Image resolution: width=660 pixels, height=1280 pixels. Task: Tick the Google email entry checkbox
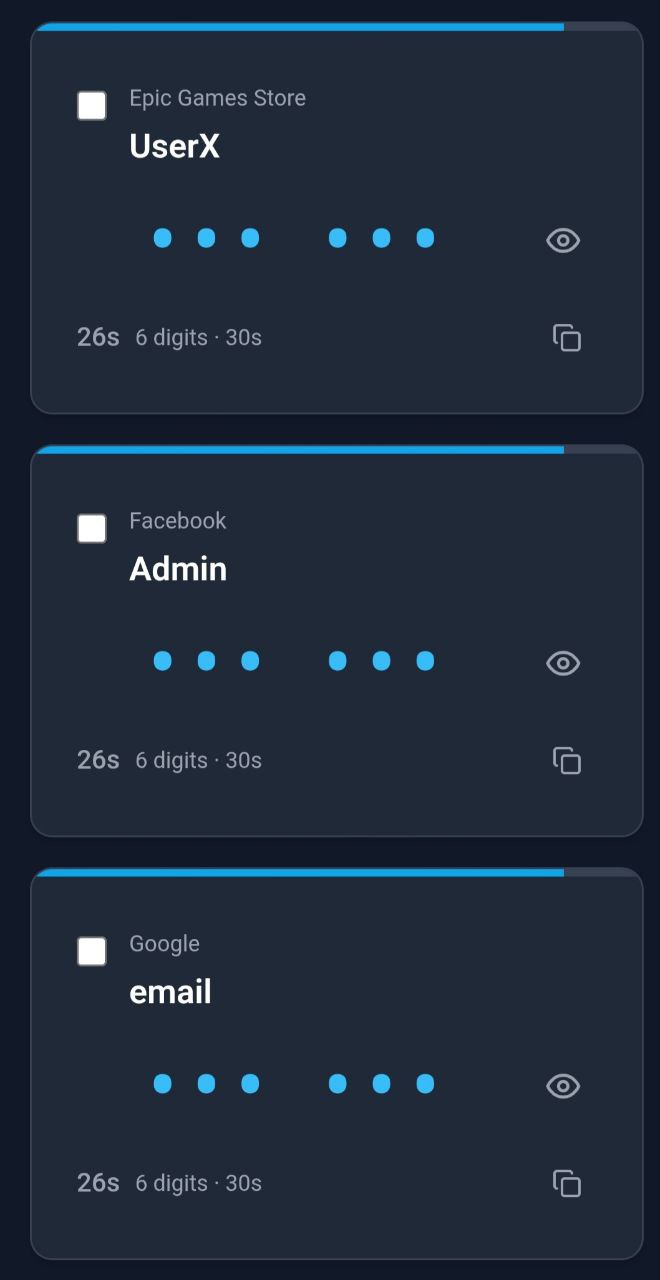point(92,951)
